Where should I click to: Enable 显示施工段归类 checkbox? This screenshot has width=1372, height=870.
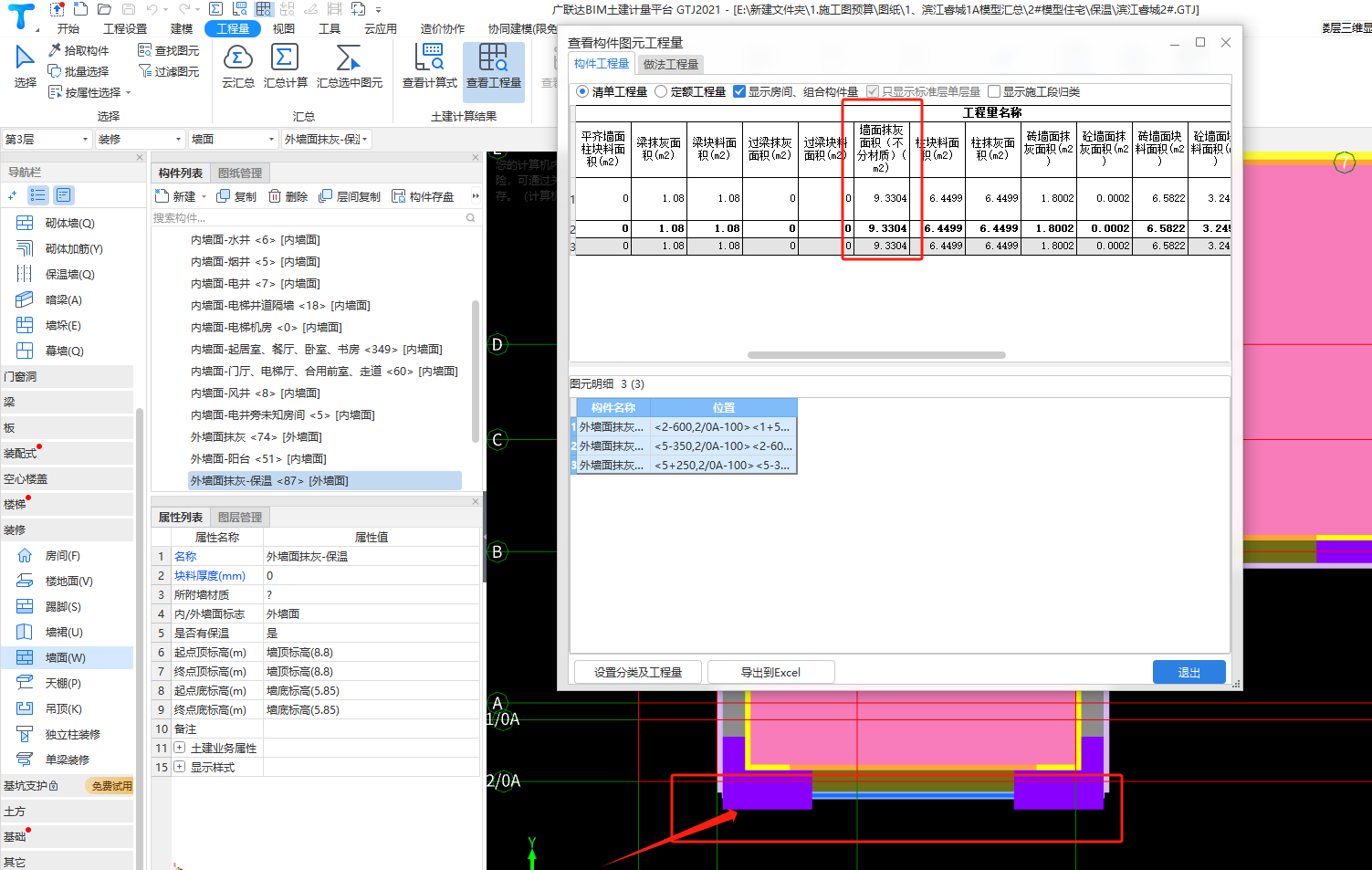994,91
